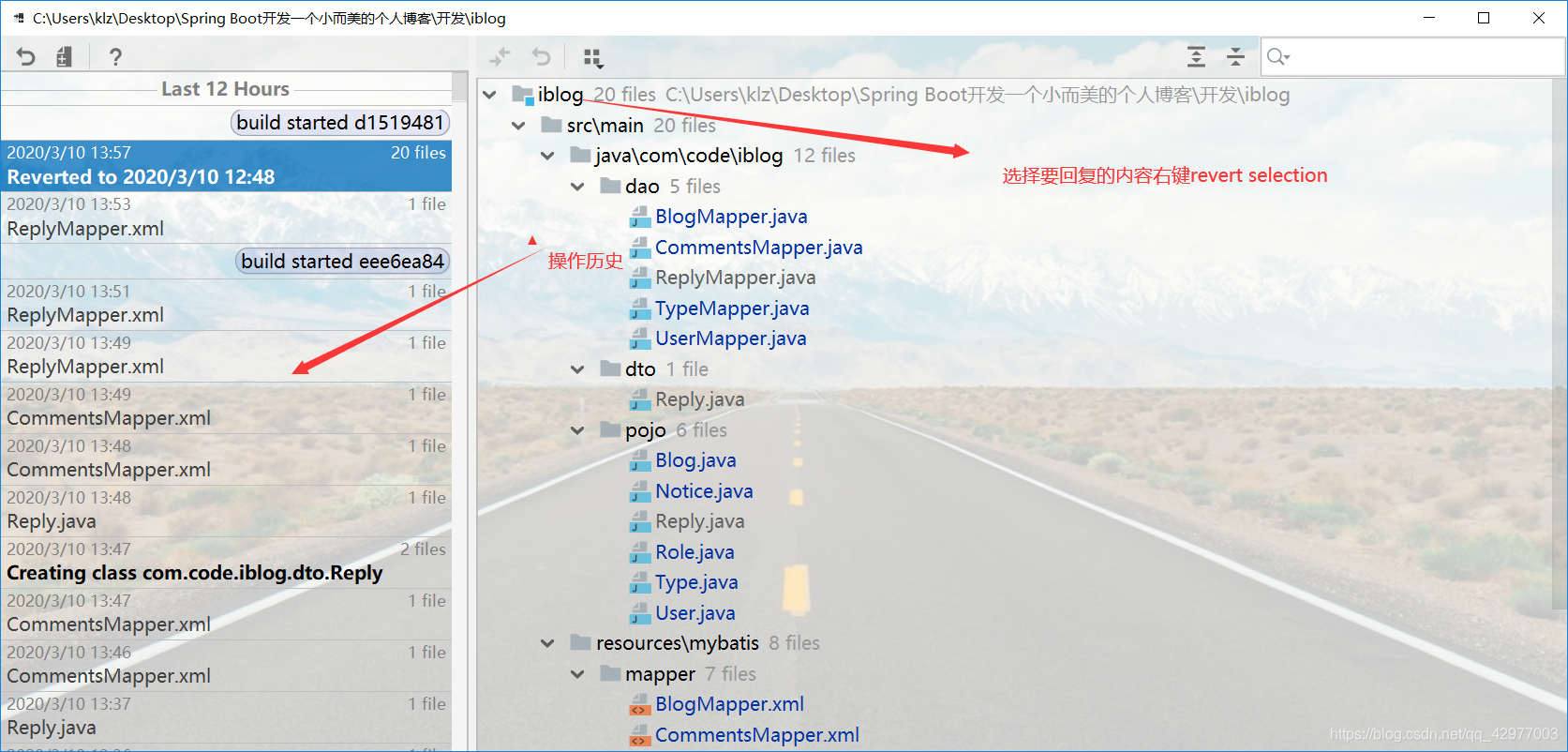Click Revert Selection icon in right toolbar
1568x752 pixels.
click(541, 57)
